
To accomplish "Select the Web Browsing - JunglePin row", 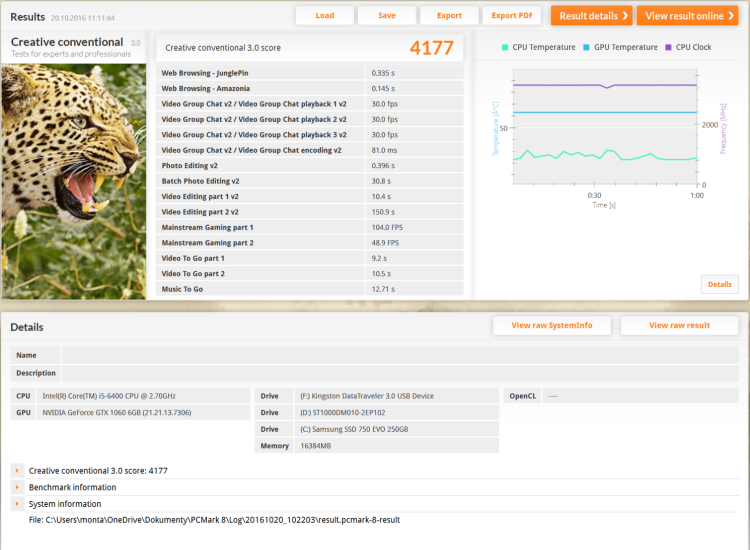I will 309,73.
